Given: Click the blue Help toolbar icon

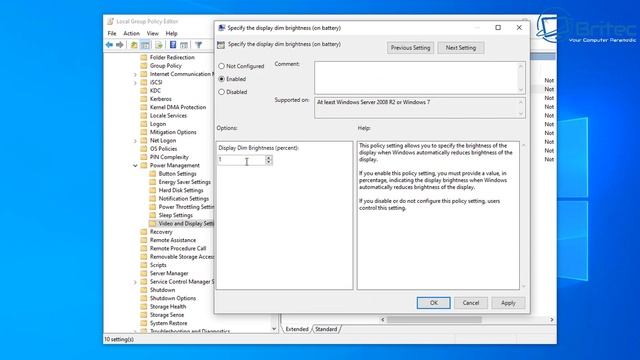Looking at the screenshot, I should [x=173, y=45].
